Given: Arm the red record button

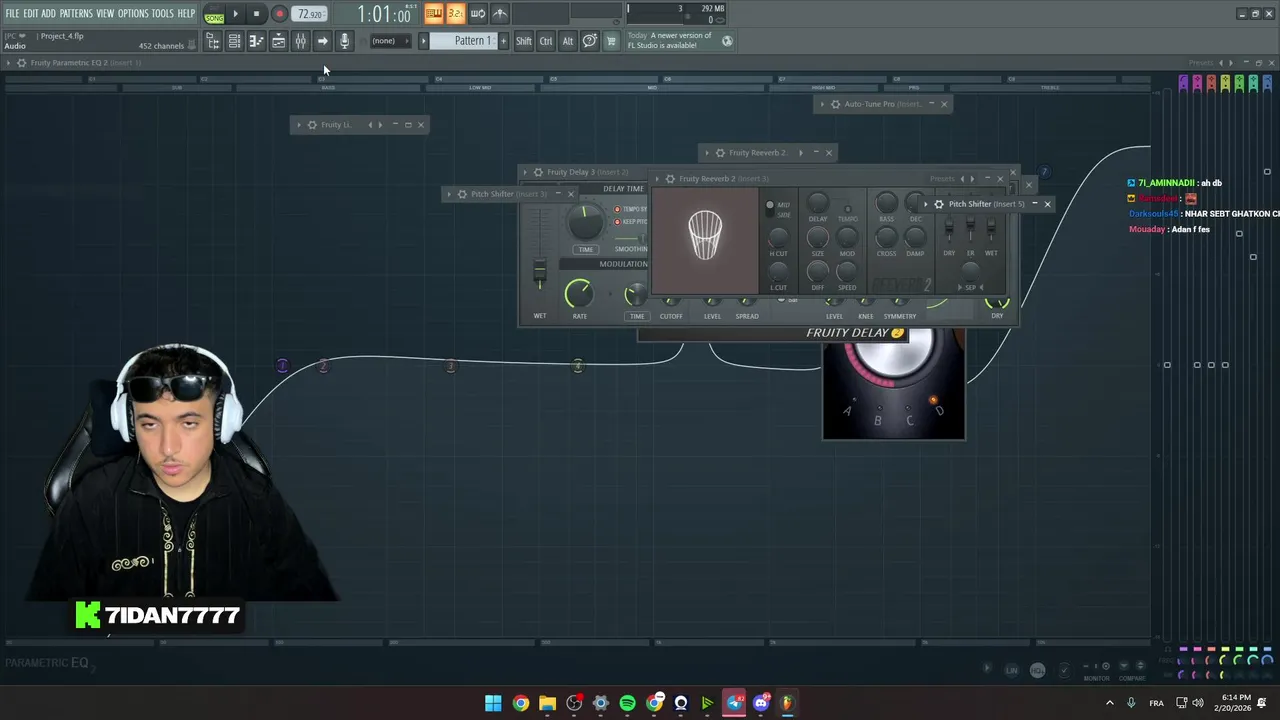Looking at the screenshot, I should point(279,14).
